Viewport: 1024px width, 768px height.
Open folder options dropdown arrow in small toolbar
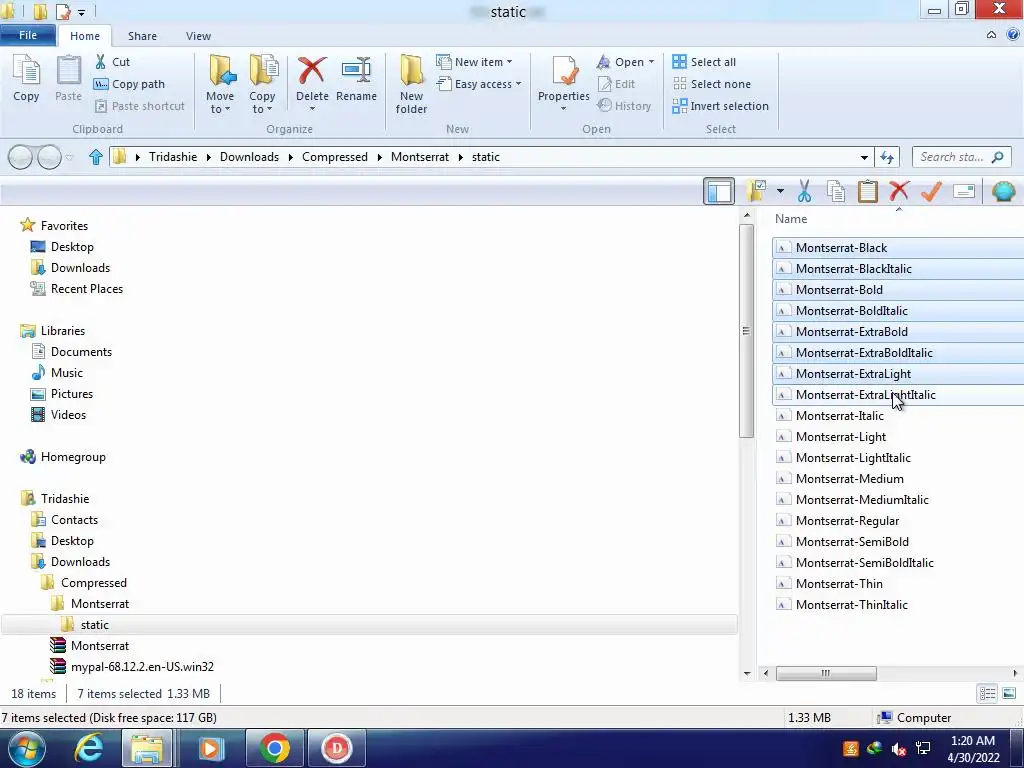pos(780,191)
